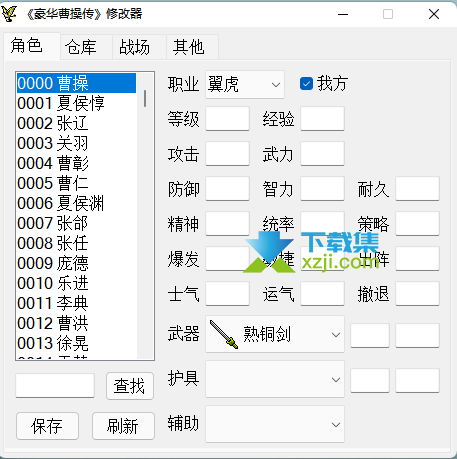The height and width of the screenshot is (459, 457).
Task: Open the 其他 tab
Action: 192,47
